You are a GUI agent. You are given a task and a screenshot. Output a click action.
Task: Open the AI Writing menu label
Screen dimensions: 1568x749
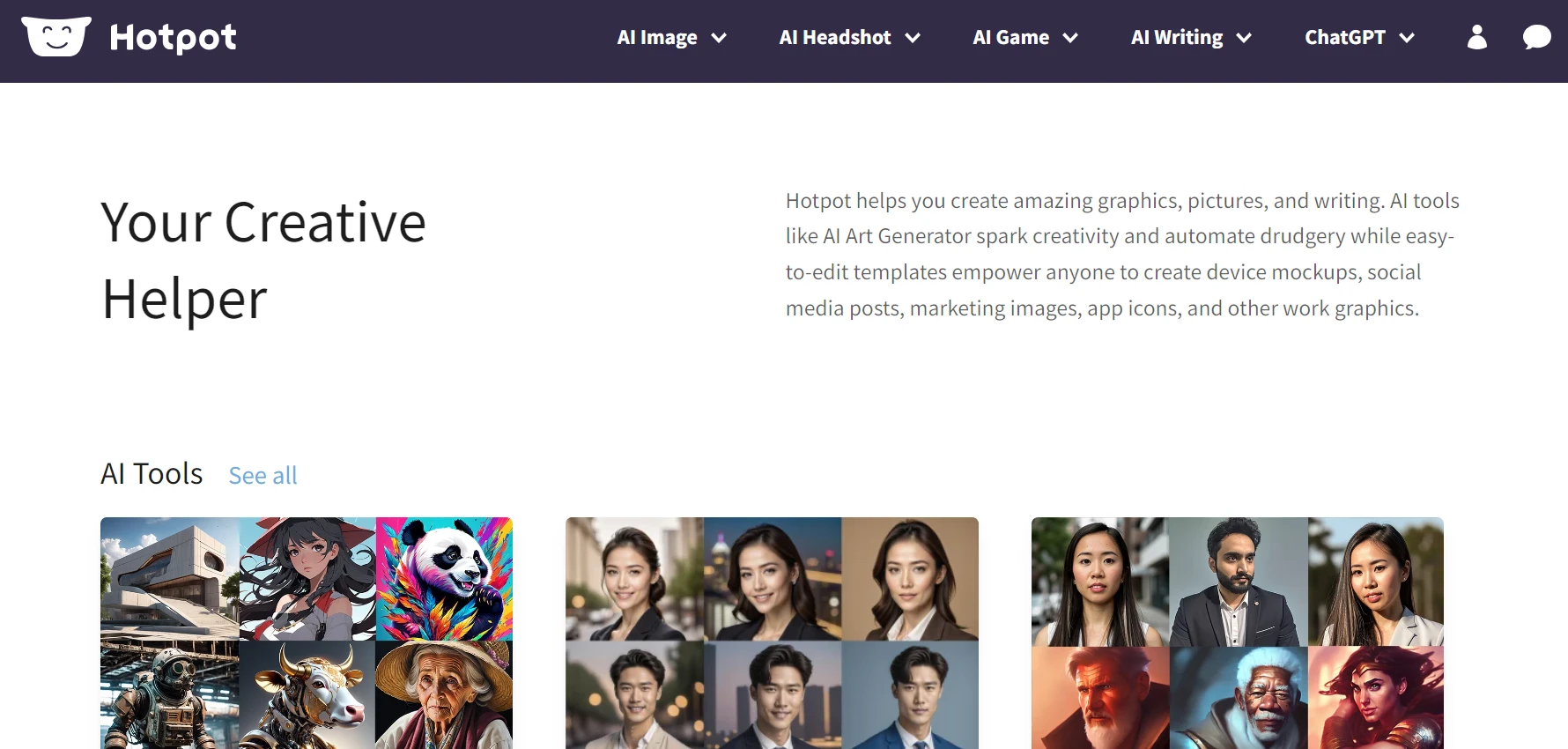click(x=1176, y=38)
